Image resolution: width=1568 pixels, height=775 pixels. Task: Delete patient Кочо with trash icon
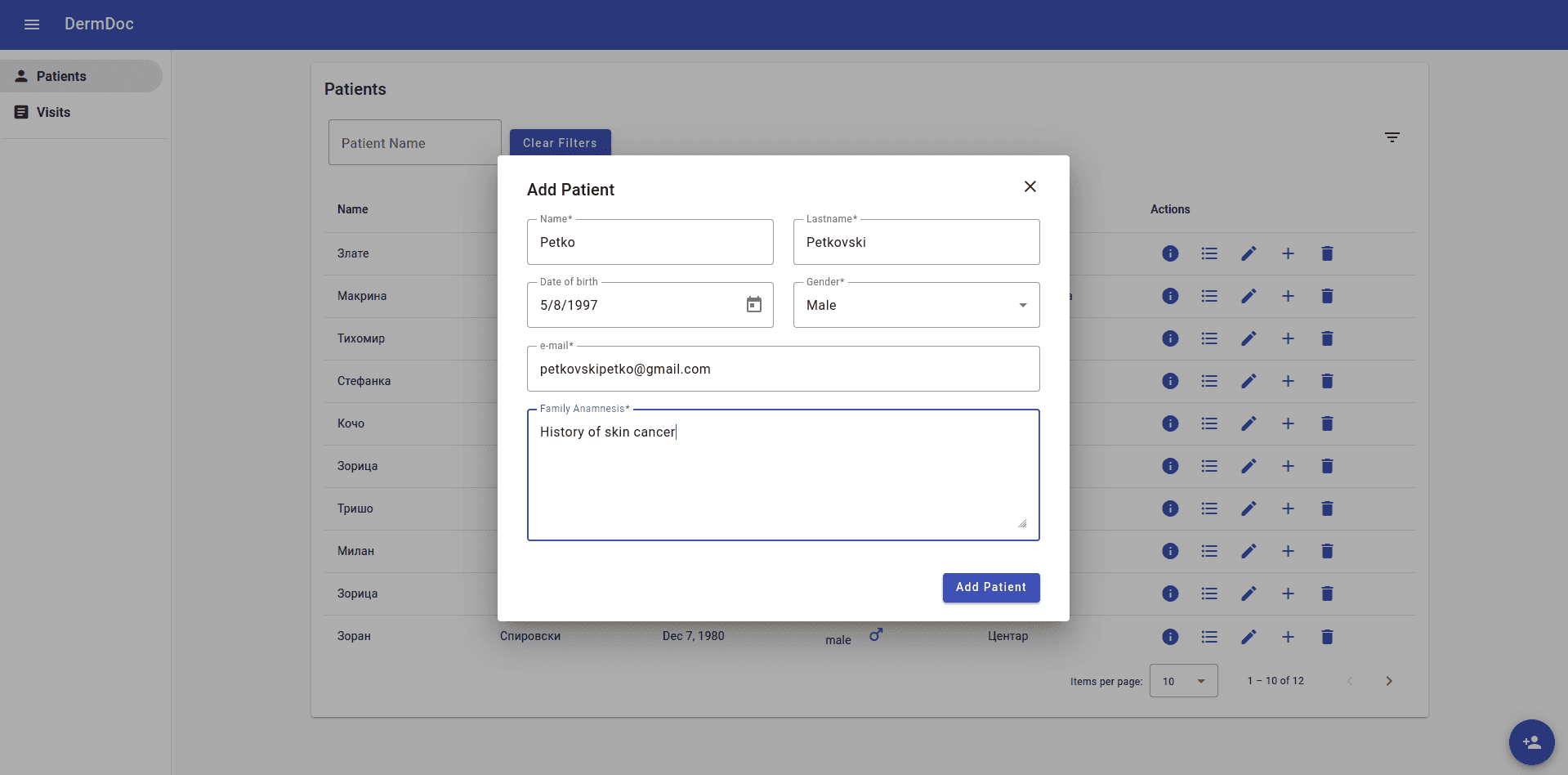tap(1327, 423)
